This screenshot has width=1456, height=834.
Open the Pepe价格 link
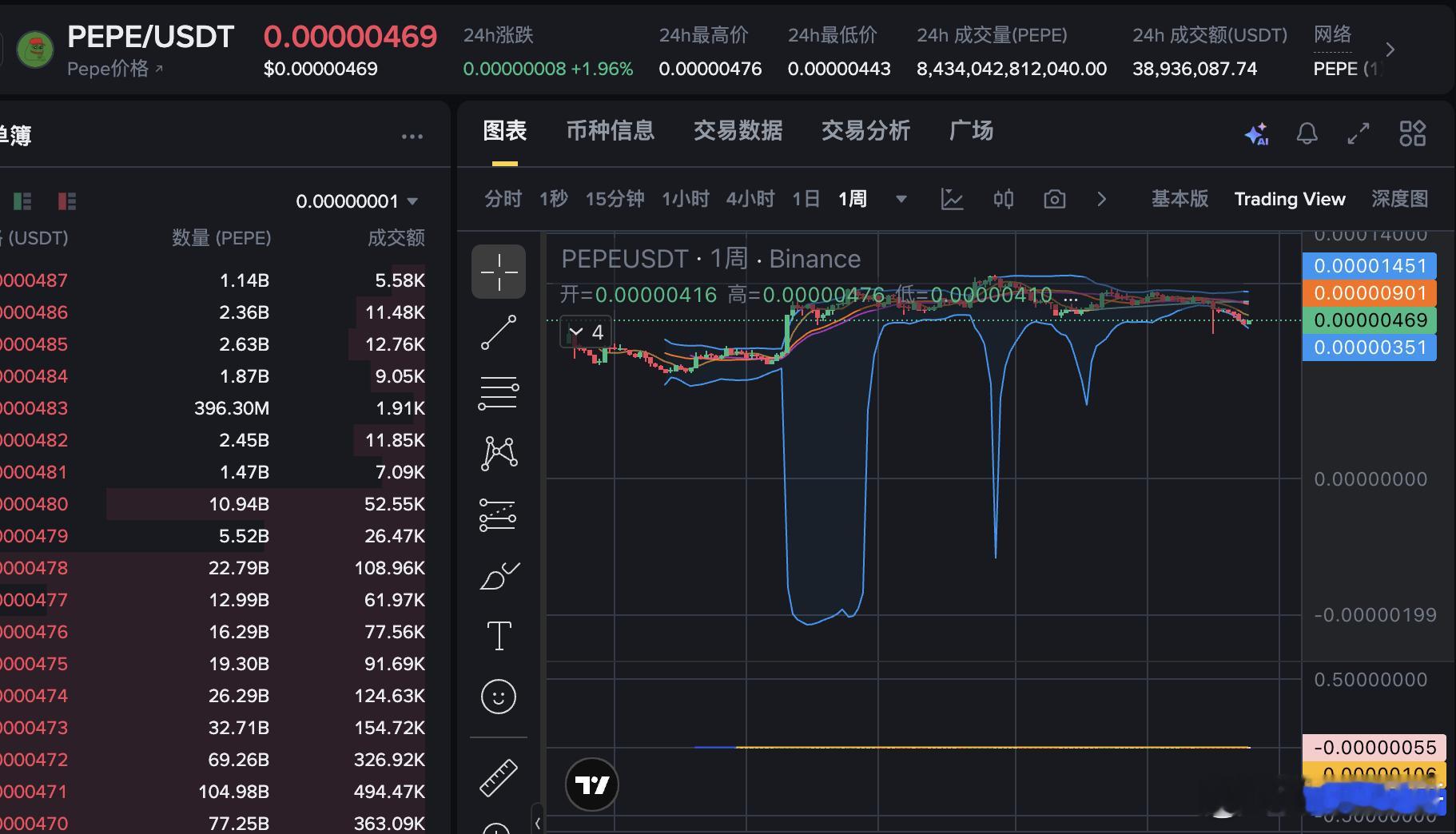(115, 69)
